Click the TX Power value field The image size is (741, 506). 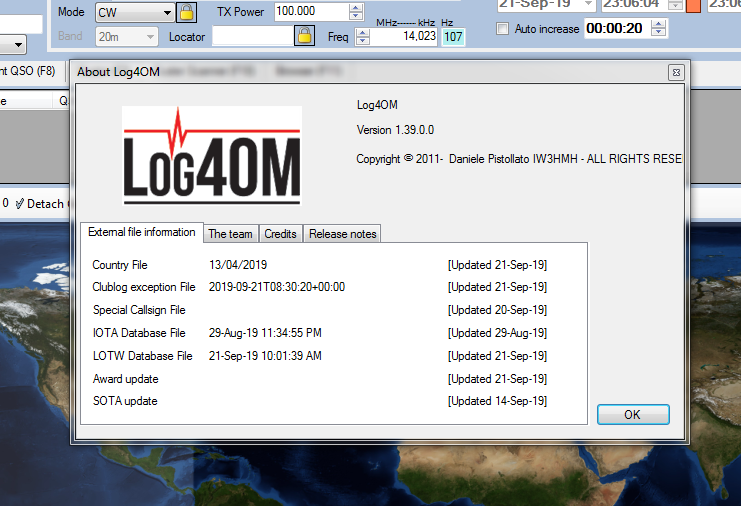coord(311,11)
